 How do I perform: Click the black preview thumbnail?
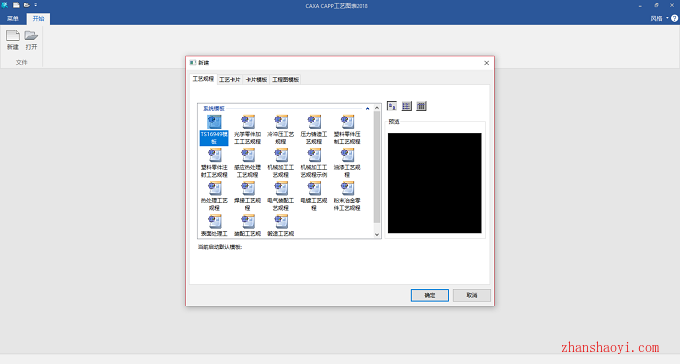click(x=435, y=183)
